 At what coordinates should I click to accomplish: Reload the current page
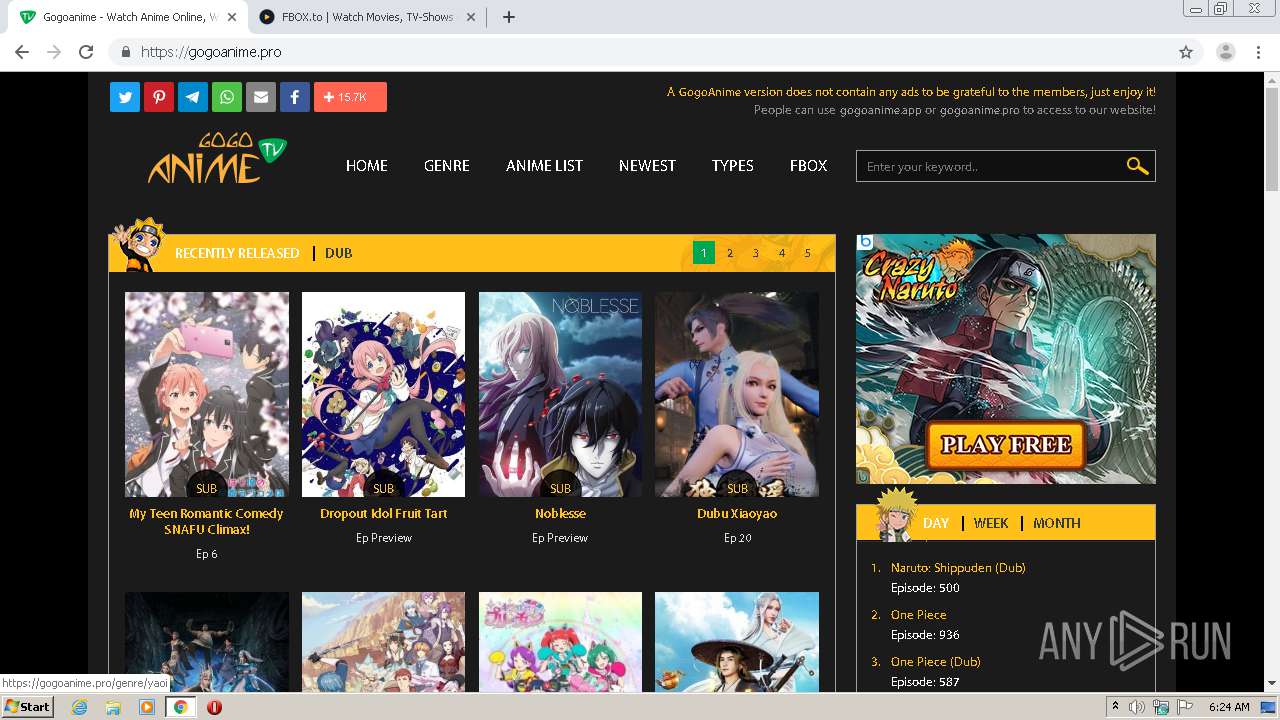(x=86, y=52)
